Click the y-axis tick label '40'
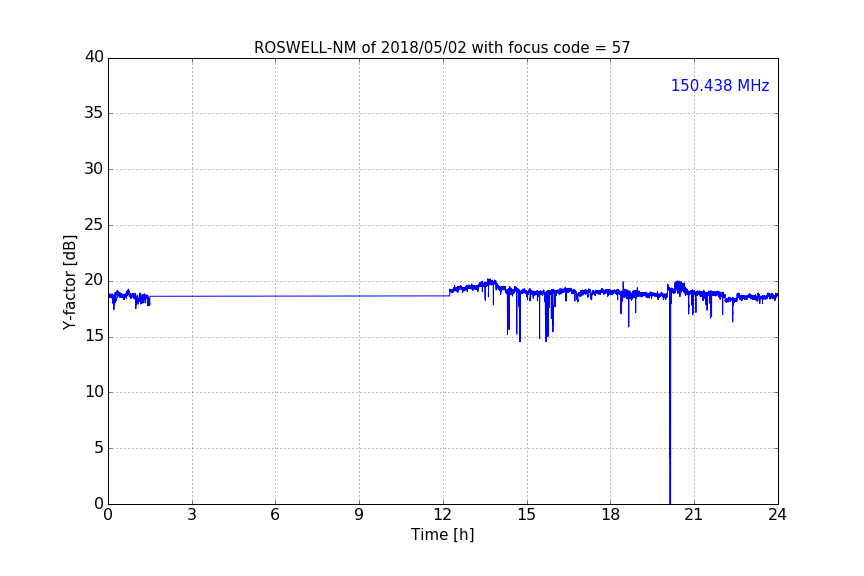The height and width of the screenshot is (576, 864). [94, 57]
